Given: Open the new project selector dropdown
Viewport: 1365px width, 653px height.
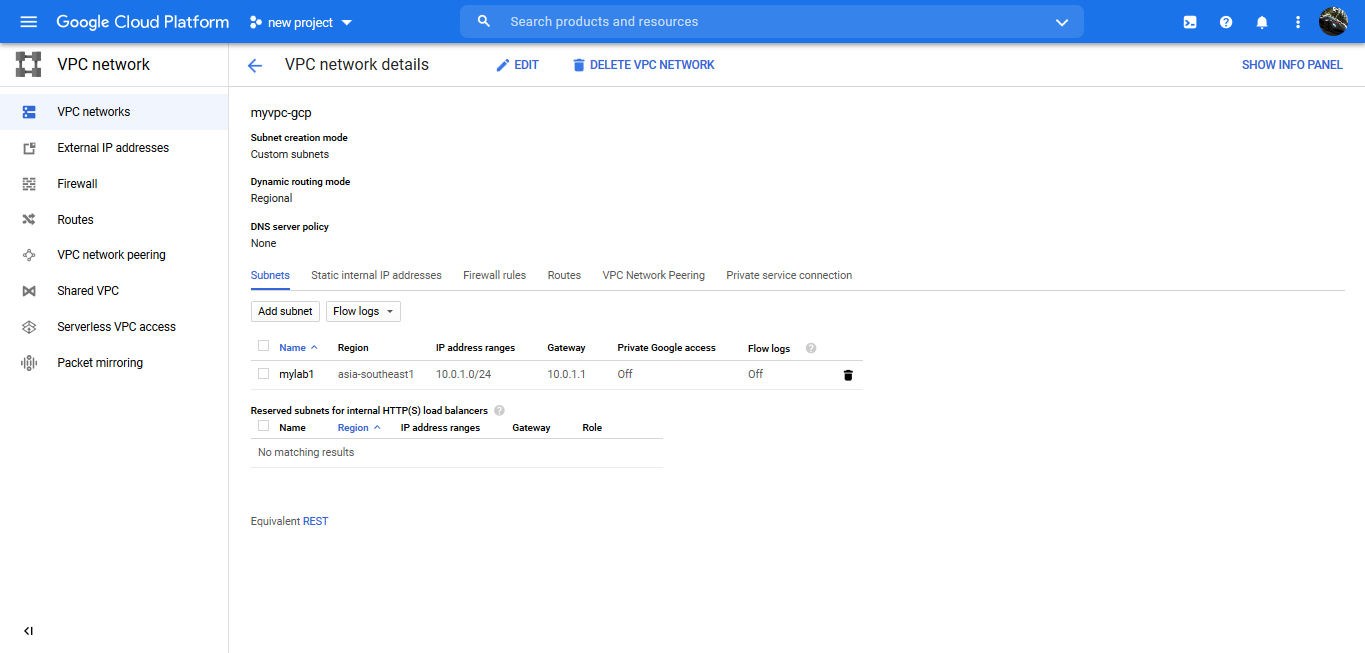Looking at the screenshot, I should coord(301,22).
